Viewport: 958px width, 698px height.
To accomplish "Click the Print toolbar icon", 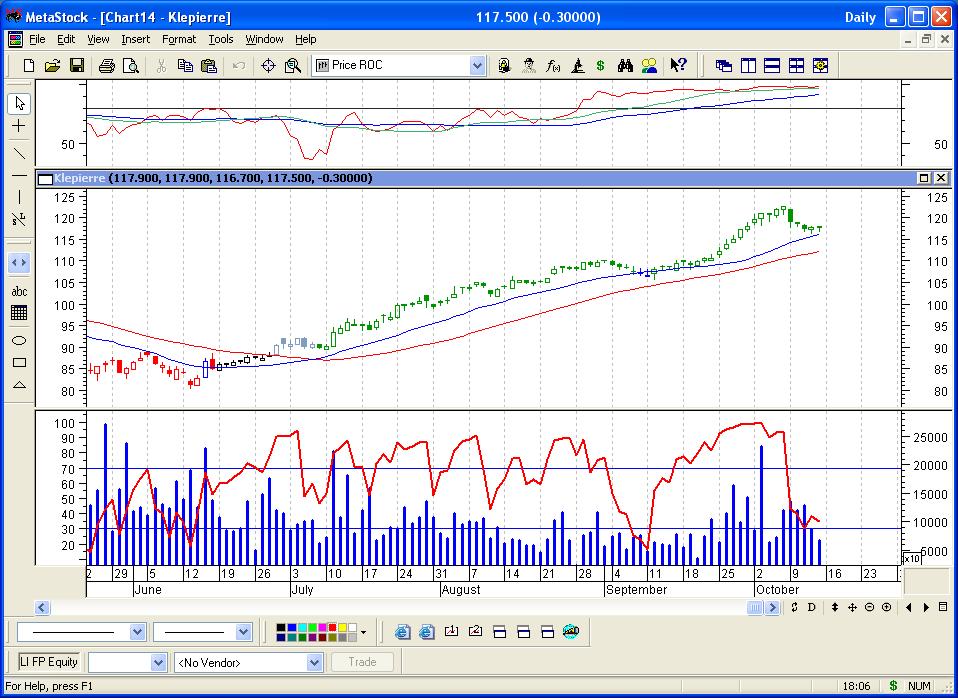I will pyautogui.click(x=107, y=66).
